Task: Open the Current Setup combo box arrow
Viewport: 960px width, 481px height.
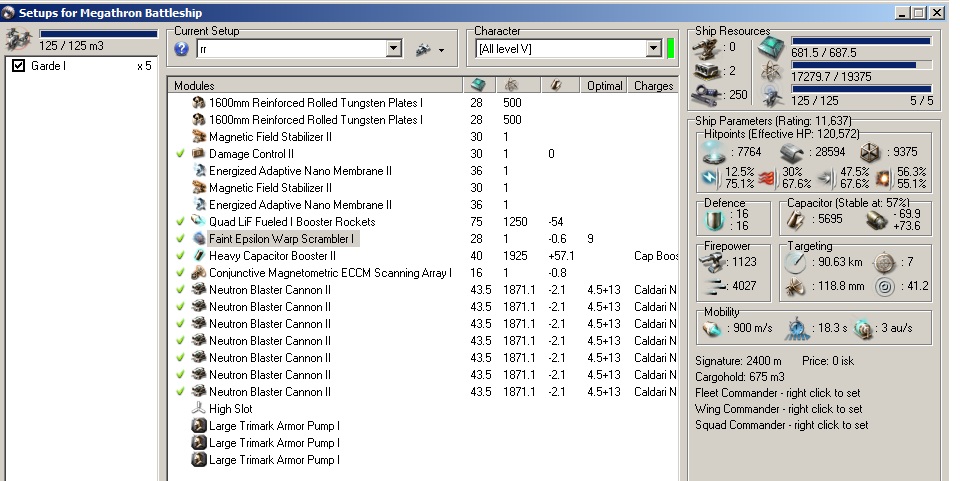Action: coord(394,48)
